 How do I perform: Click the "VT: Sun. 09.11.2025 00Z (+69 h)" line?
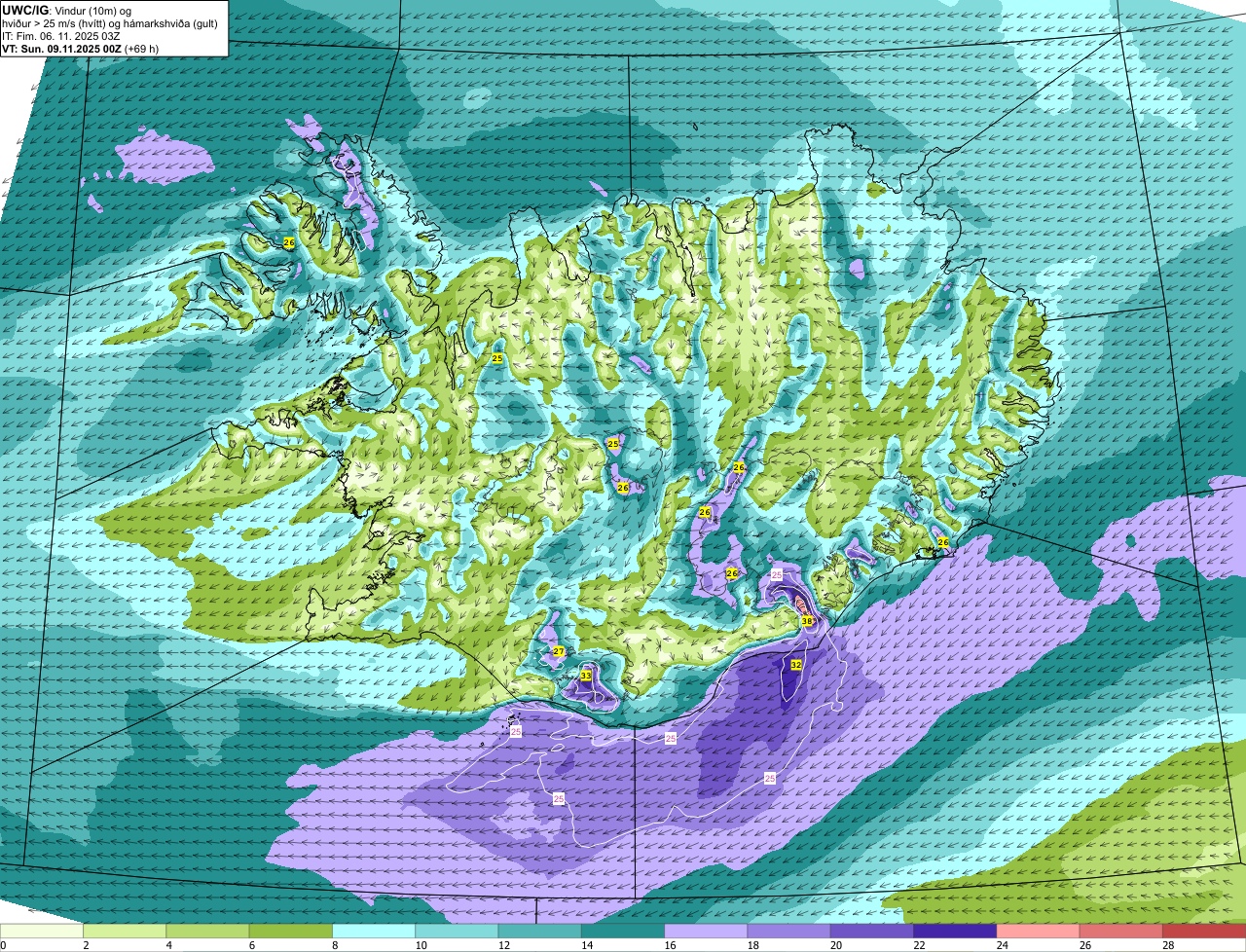pos(80,49)
